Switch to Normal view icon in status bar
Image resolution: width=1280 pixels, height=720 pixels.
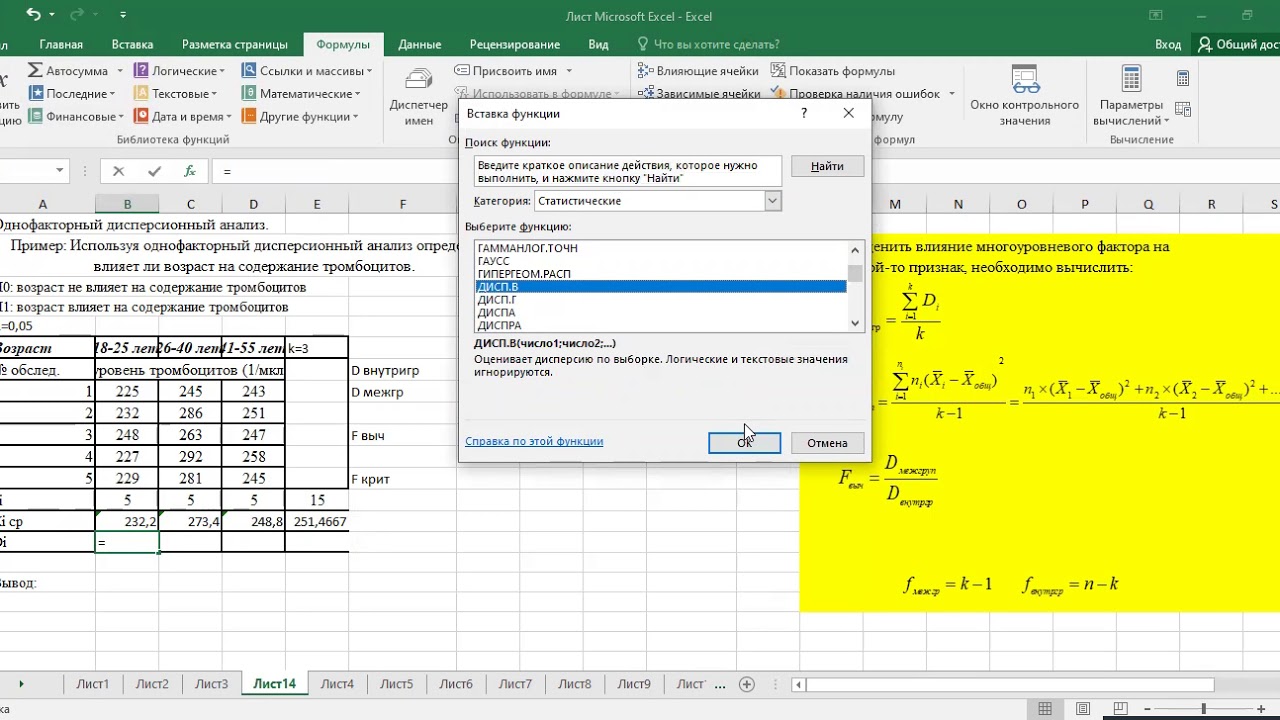[x=1045, y=708]
